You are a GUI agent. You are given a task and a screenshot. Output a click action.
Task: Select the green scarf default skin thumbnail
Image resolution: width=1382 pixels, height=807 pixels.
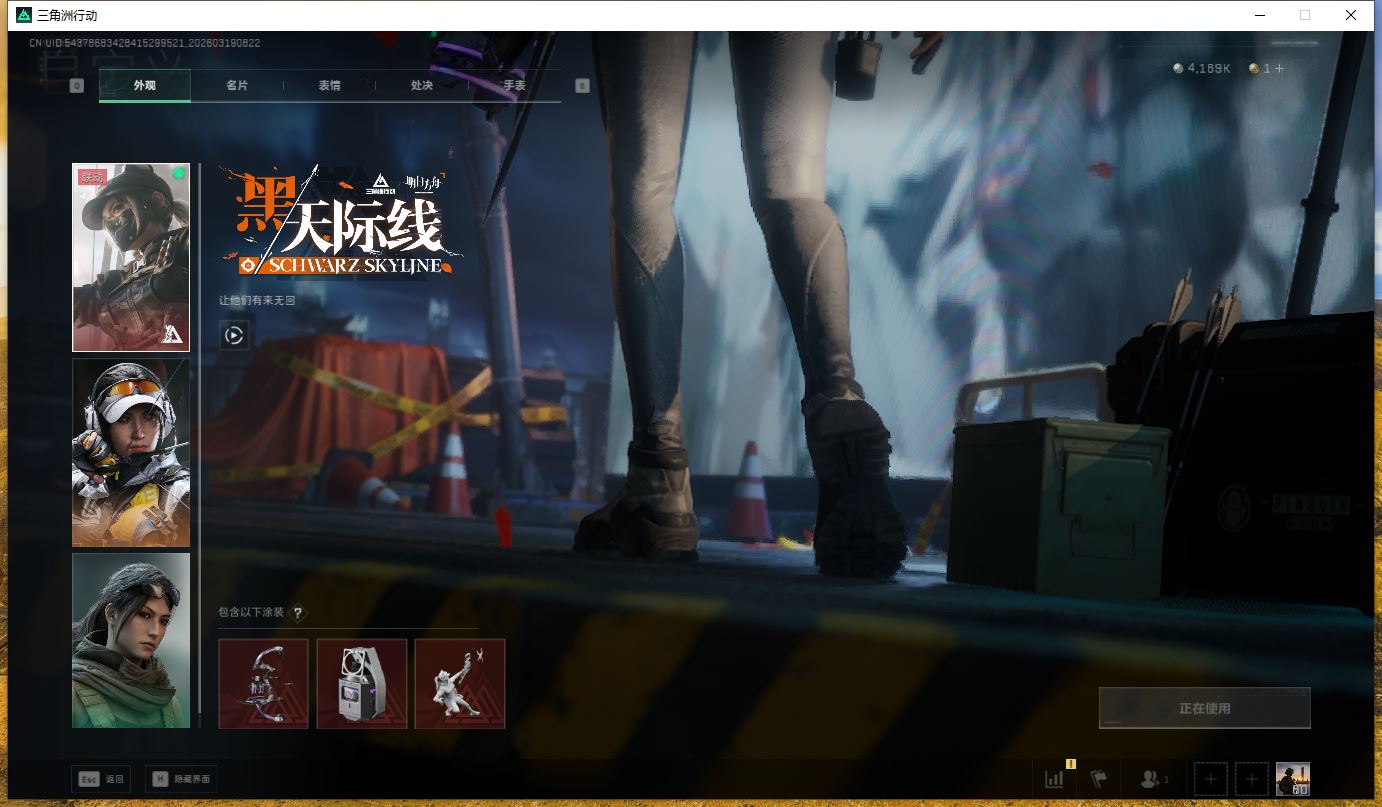pos(131,640)
